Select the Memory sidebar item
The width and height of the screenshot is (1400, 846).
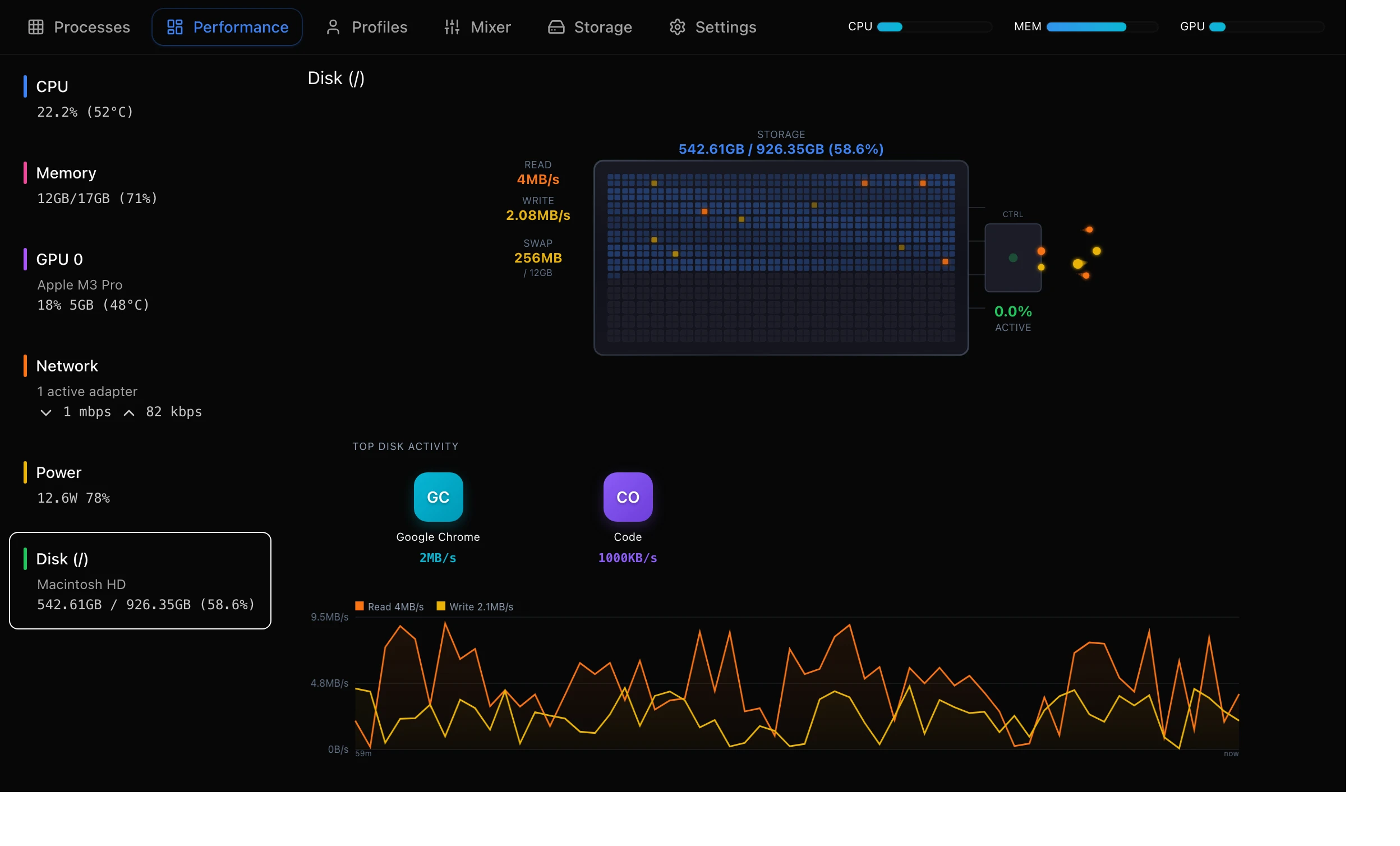tap(140, 184)
